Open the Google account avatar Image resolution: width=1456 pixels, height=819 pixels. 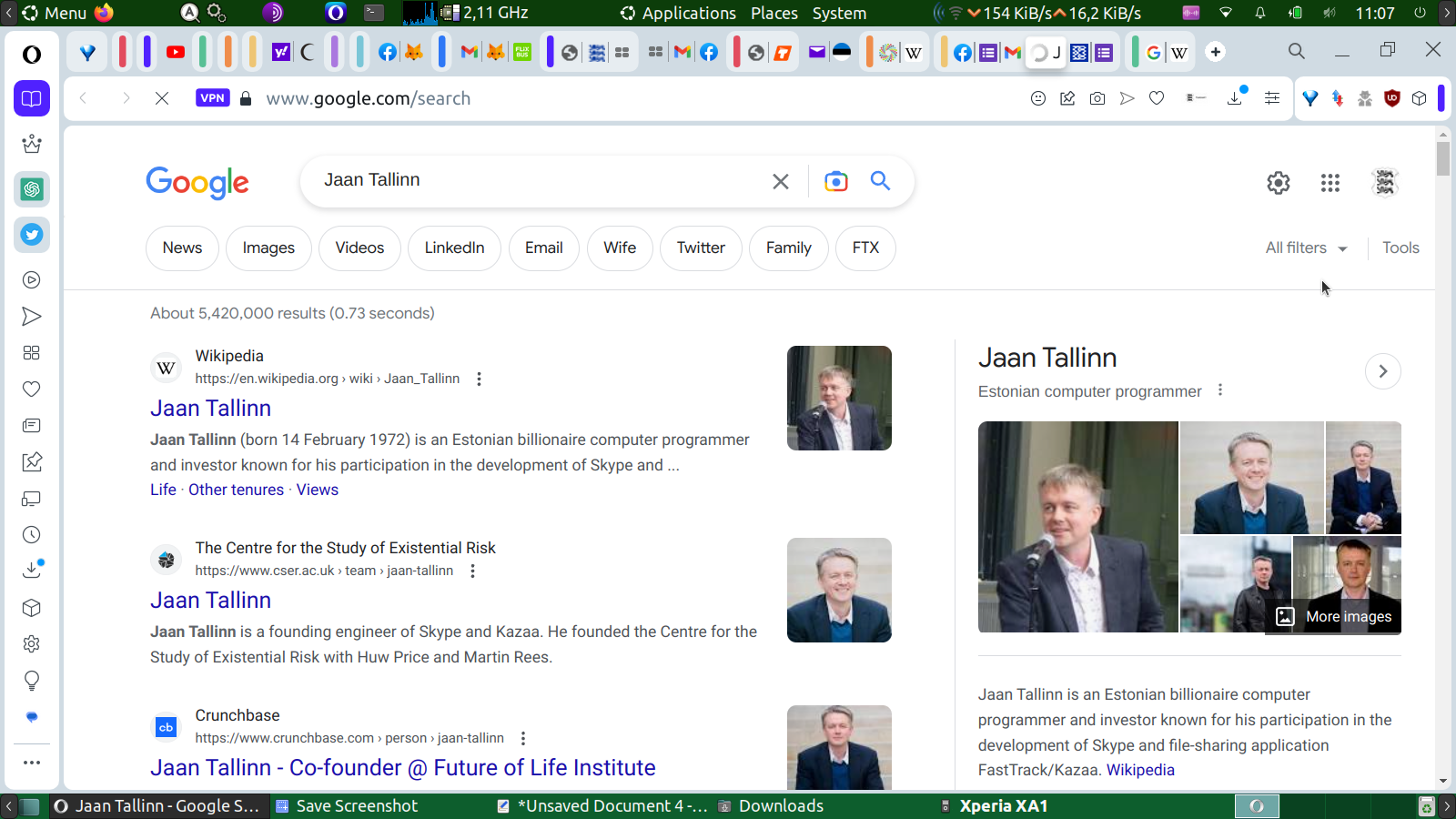pos(1385,183)
